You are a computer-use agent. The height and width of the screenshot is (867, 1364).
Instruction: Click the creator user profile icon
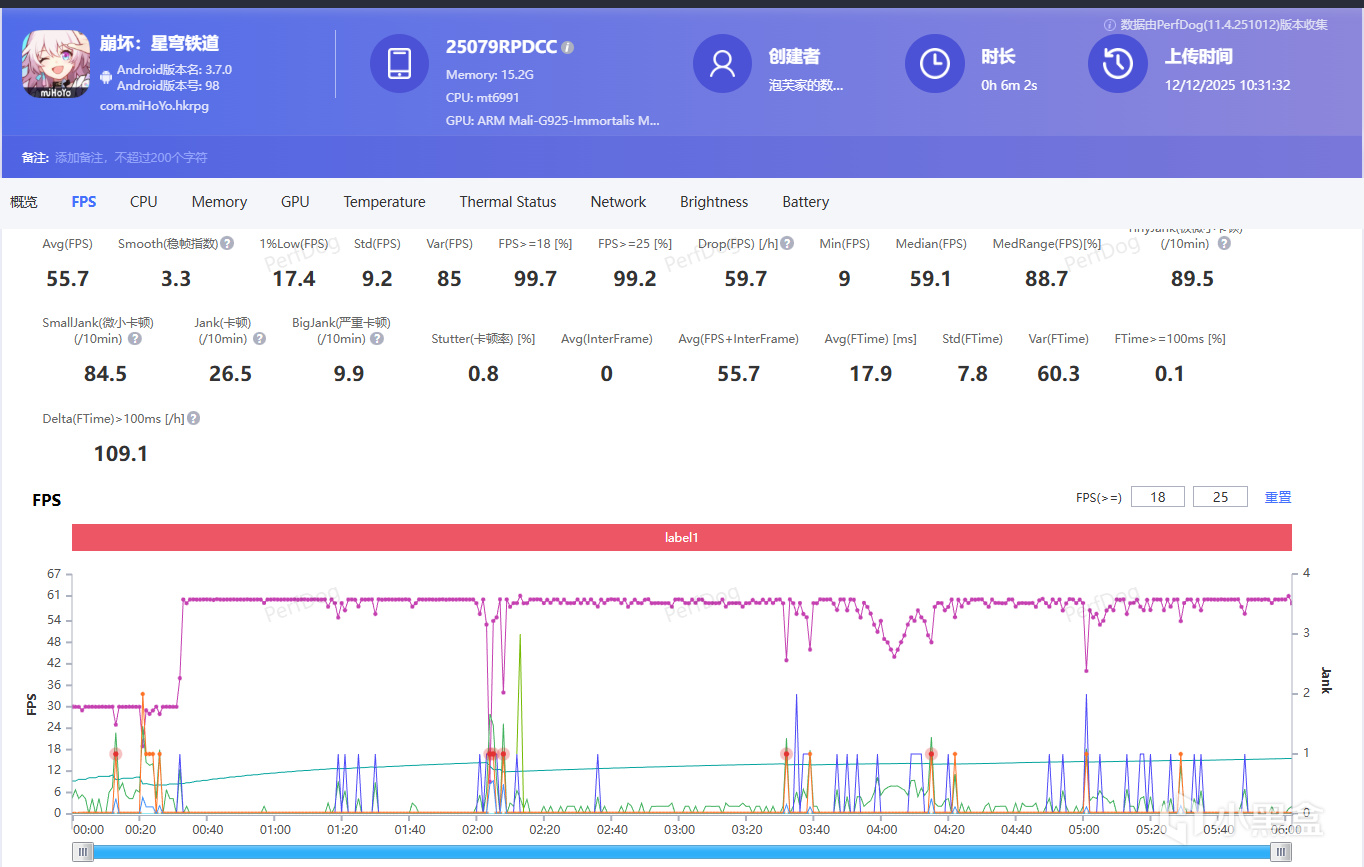pyautogui.click(x=722, y=64)
